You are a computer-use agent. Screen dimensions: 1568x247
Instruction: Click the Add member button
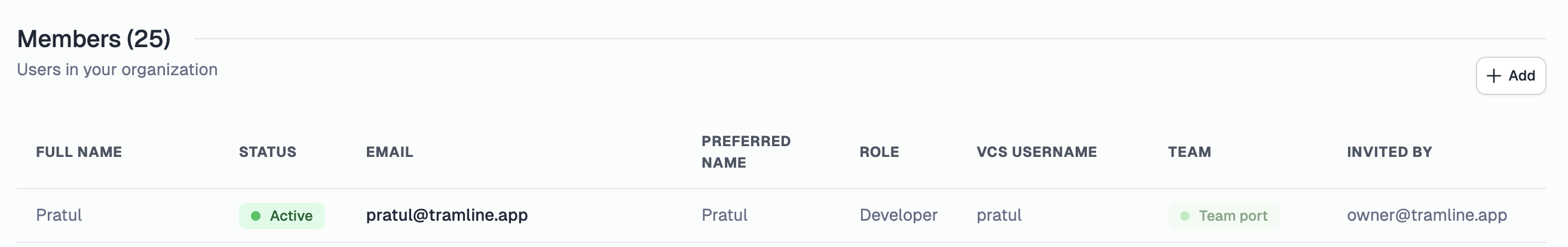point(1511,76)
